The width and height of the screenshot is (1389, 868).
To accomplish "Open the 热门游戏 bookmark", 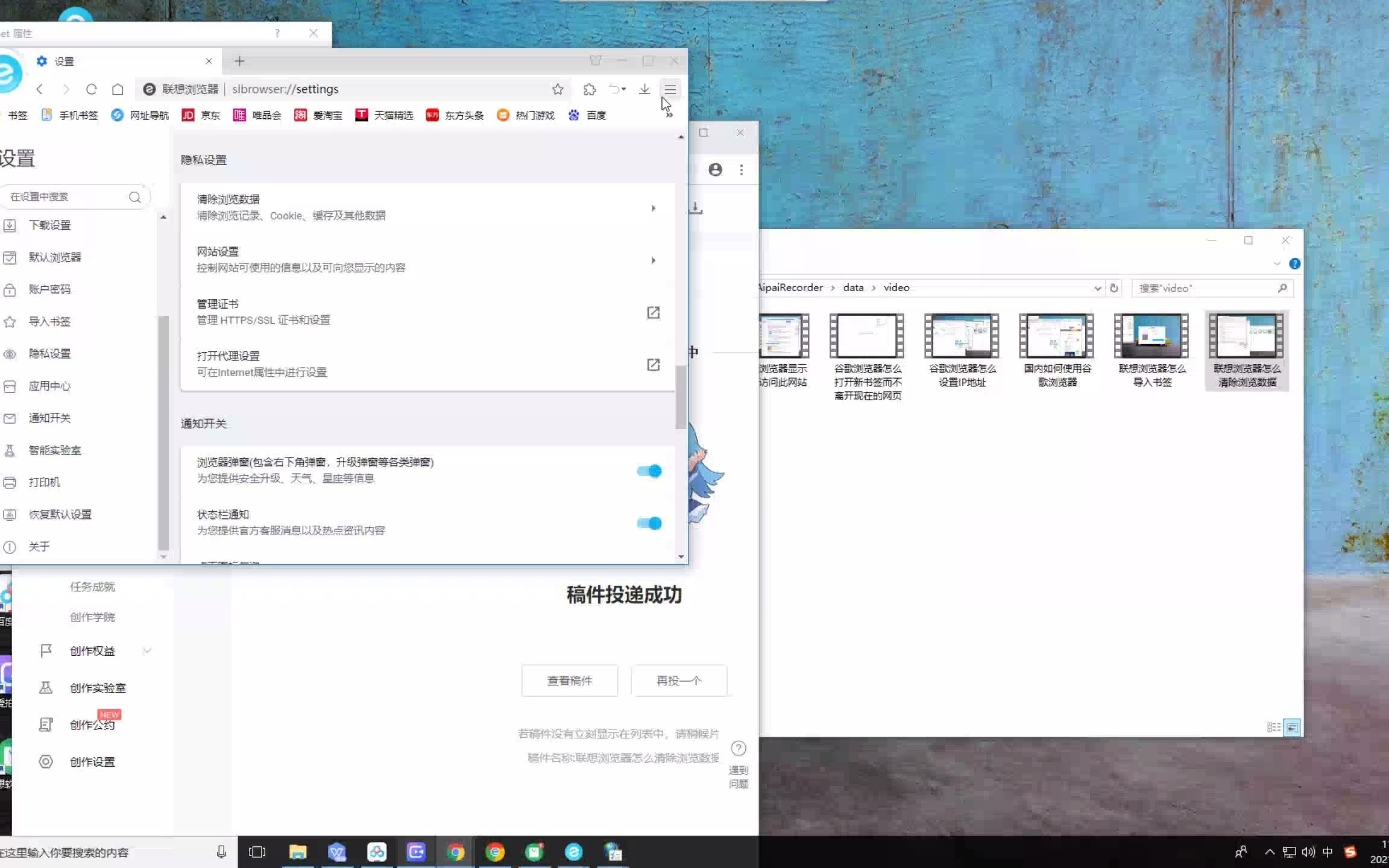I will pos(525,115).
